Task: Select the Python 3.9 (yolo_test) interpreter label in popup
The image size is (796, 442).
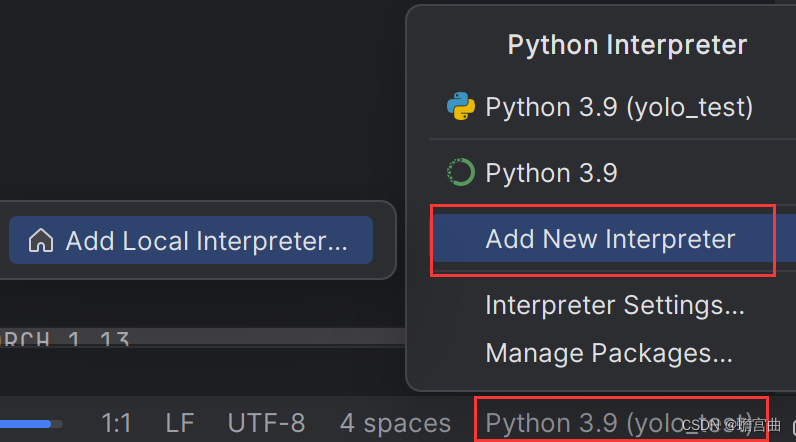Action: tap(618, 107)
